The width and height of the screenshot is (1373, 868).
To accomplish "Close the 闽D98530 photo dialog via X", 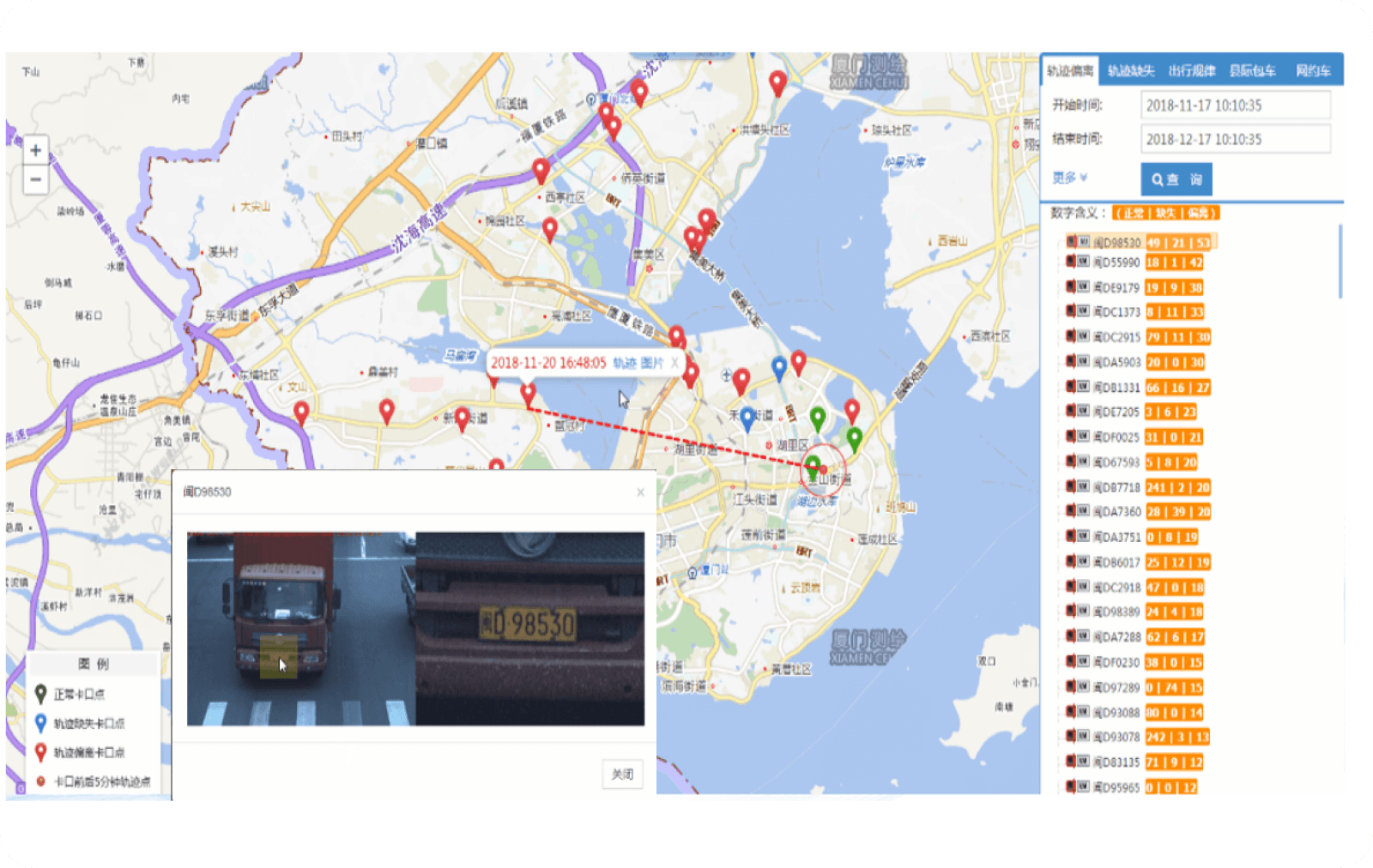I will click(x=640, y=492).
